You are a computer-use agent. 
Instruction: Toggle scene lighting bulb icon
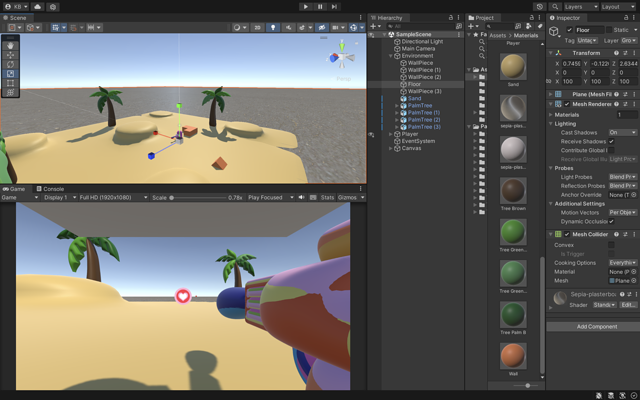pos(273,27)
